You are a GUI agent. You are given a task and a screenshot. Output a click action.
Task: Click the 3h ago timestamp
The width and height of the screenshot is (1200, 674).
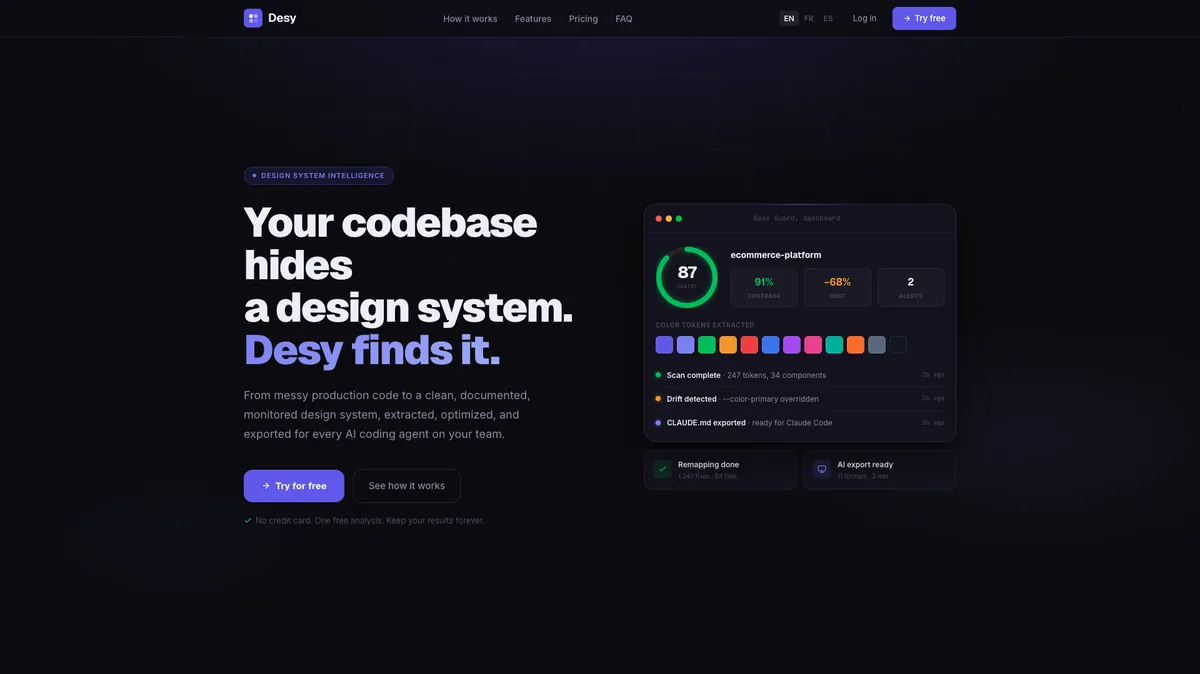pyautogui.click(x=933, y=423)
